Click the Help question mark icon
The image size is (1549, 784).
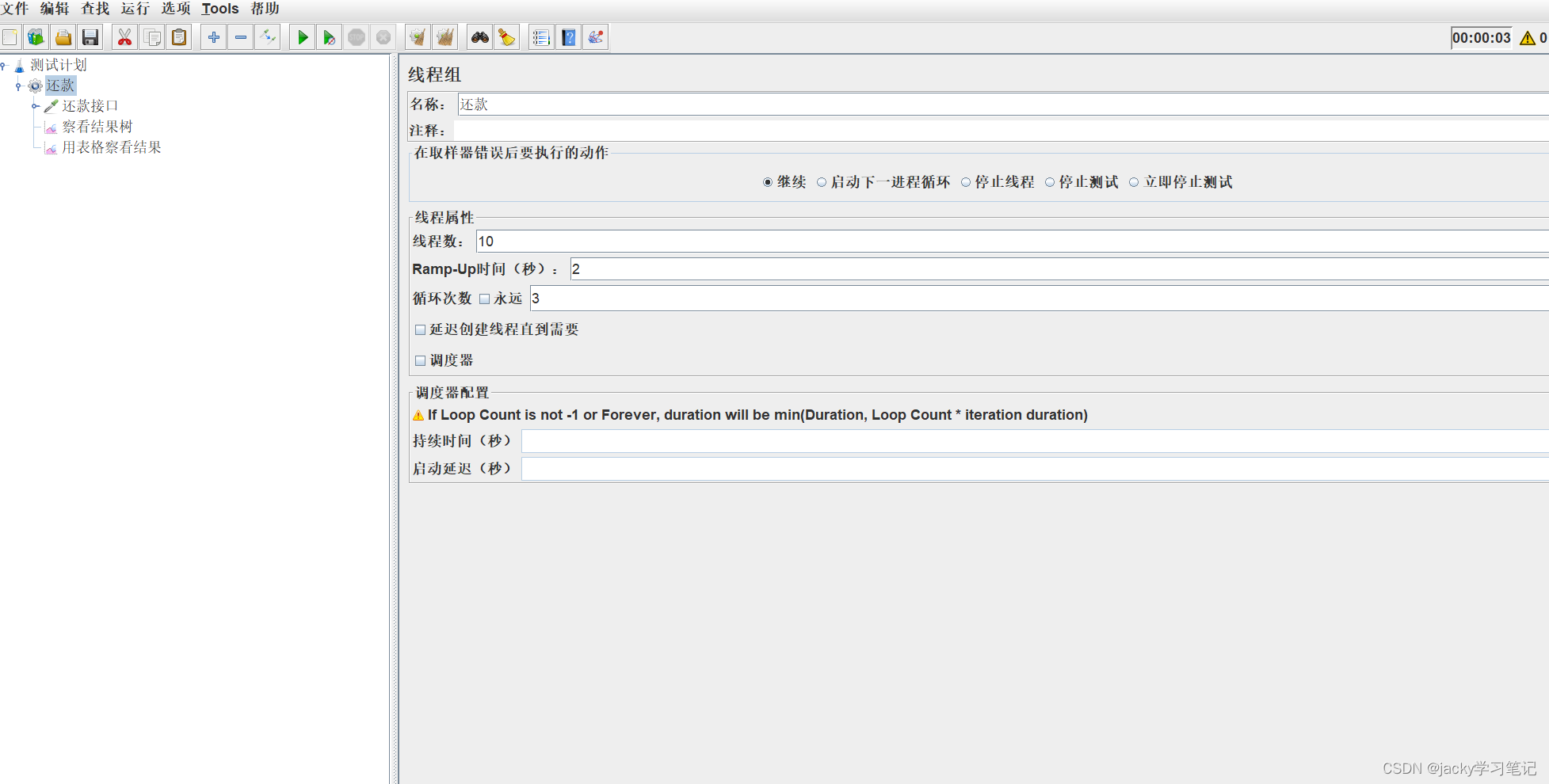569,37
